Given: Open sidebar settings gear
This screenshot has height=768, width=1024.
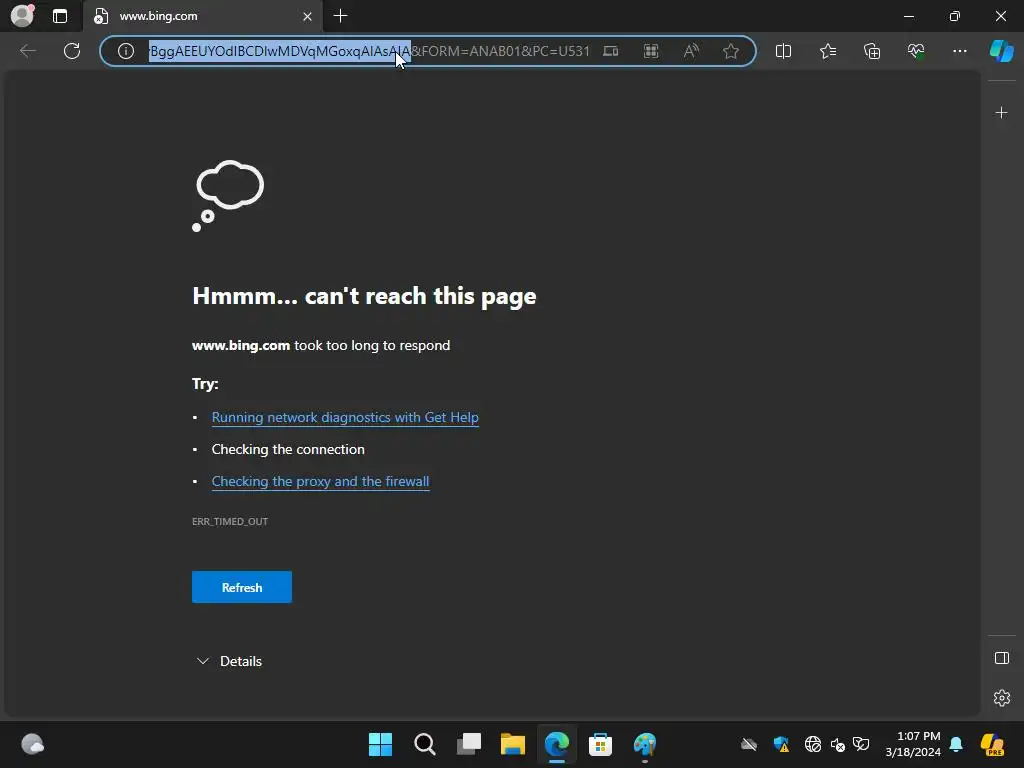Looking at the screenshot, I should tap(1002, 698).
